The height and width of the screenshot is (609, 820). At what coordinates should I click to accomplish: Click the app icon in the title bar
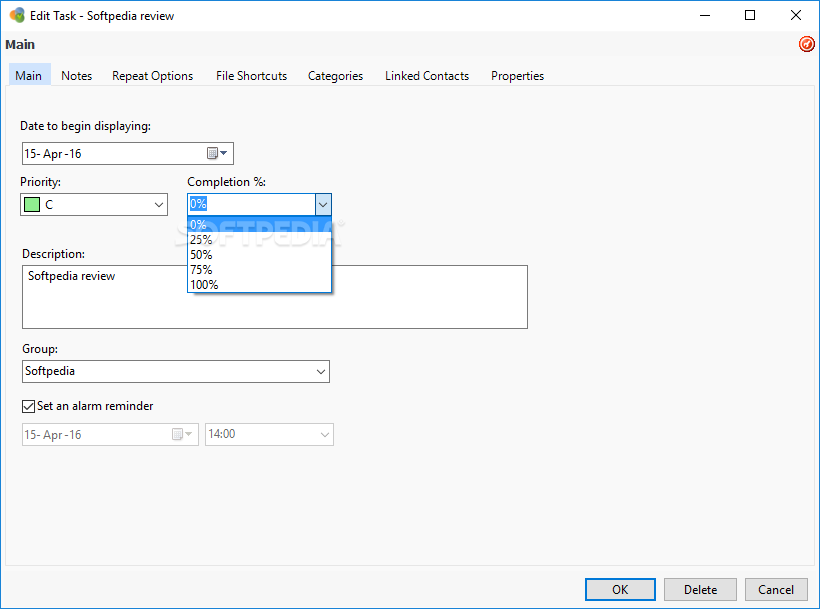coord(17,15)
